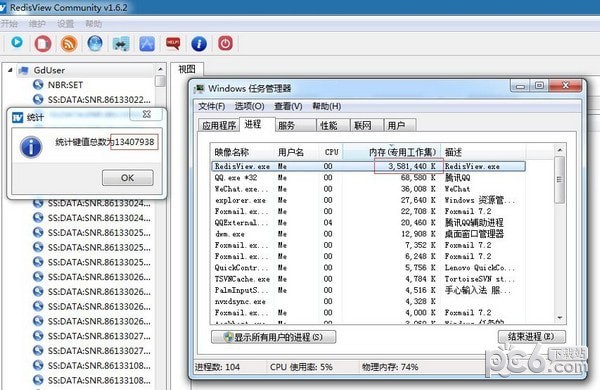Select the QuickContr... process row
The image size is (600, 390).
368,268
